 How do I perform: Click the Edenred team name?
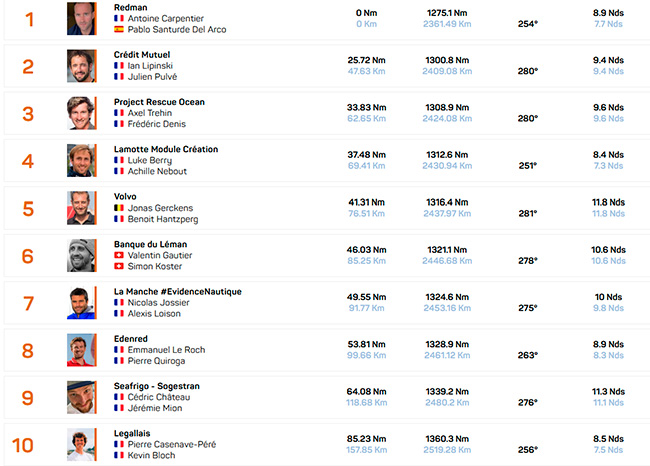tap(131, 339)
